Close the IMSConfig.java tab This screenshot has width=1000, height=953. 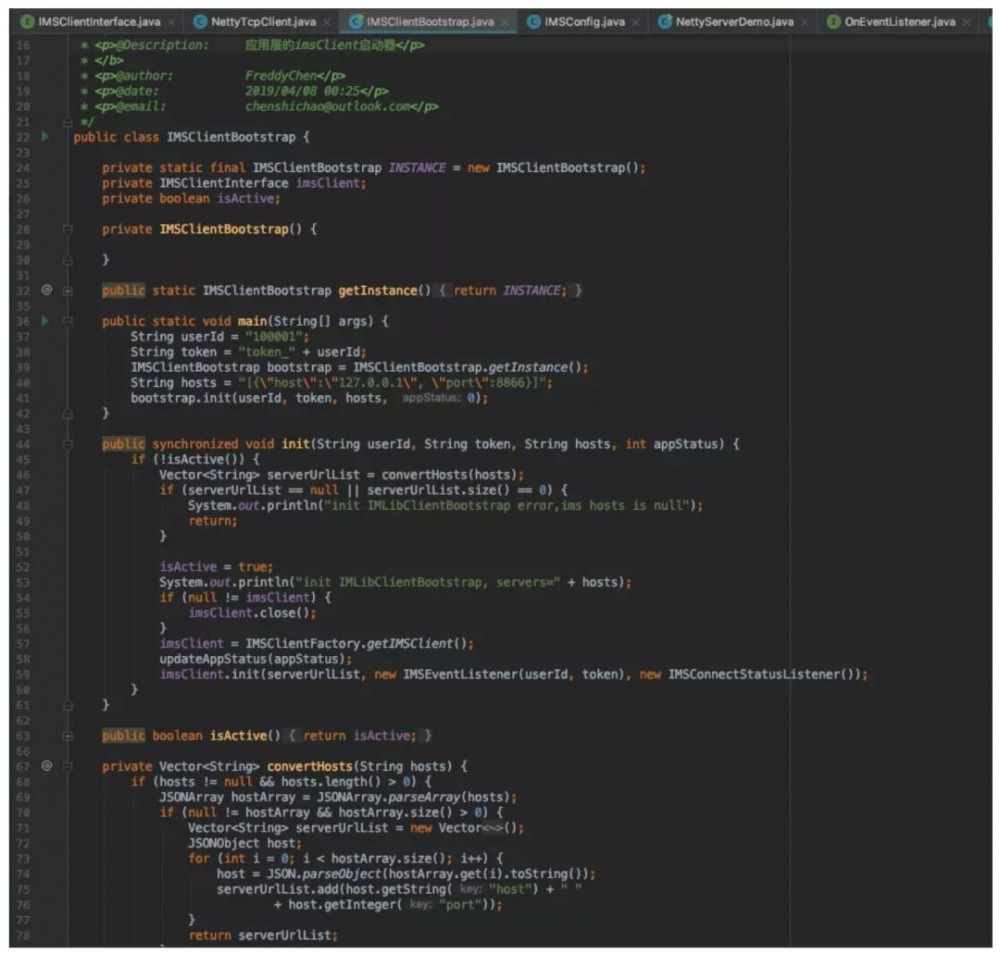tap(636, 22)
